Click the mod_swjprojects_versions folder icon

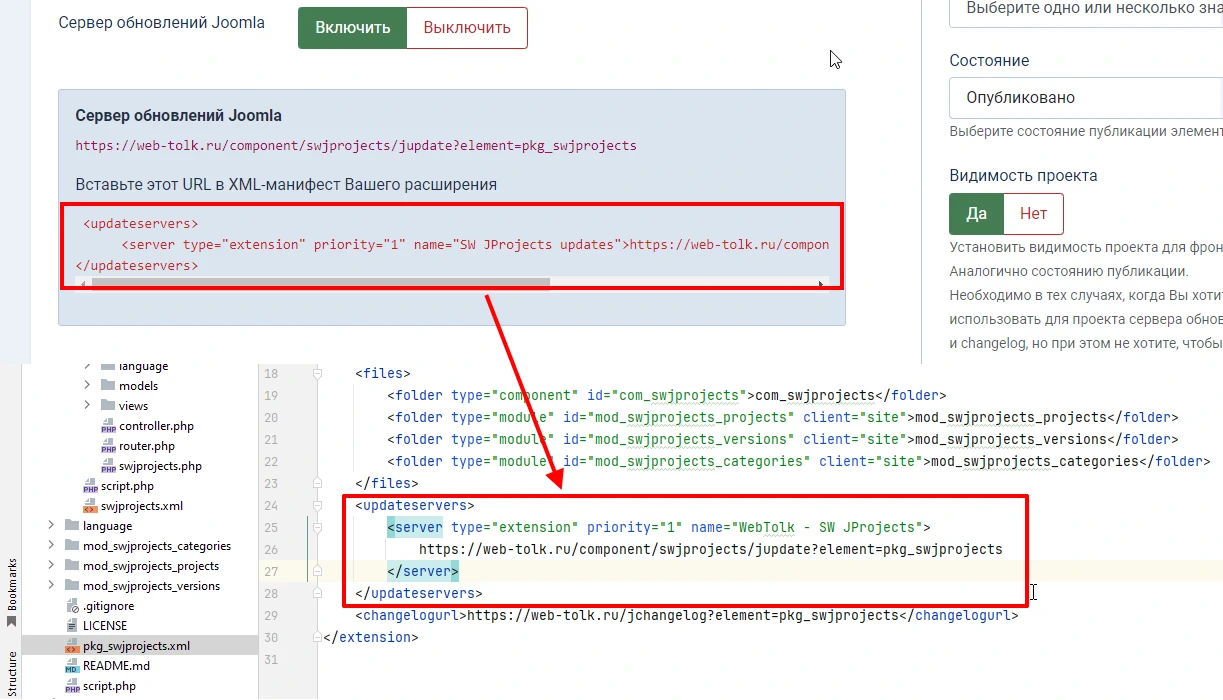[x=72, y=586]
